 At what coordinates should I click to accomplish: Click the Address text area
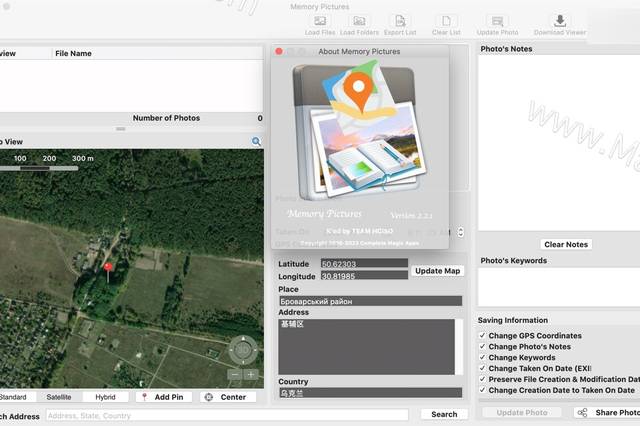point(367,347)
